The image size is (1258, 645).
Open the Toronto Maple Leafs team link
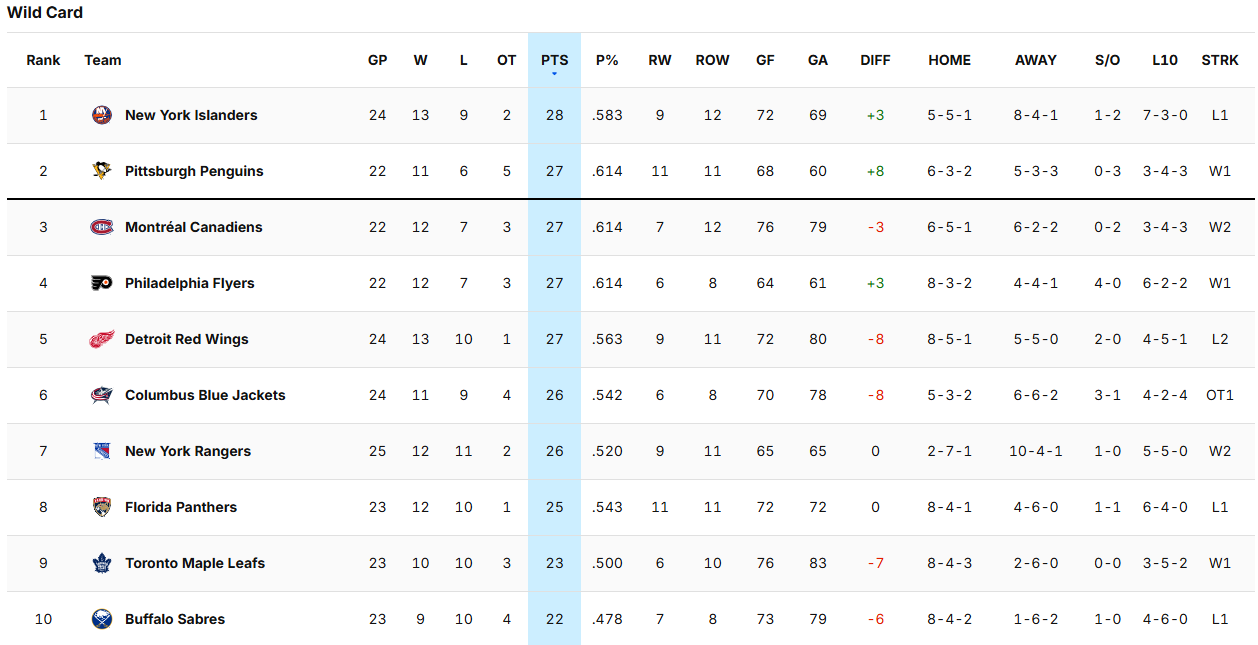pyautogui.click(x=195, y=563)
